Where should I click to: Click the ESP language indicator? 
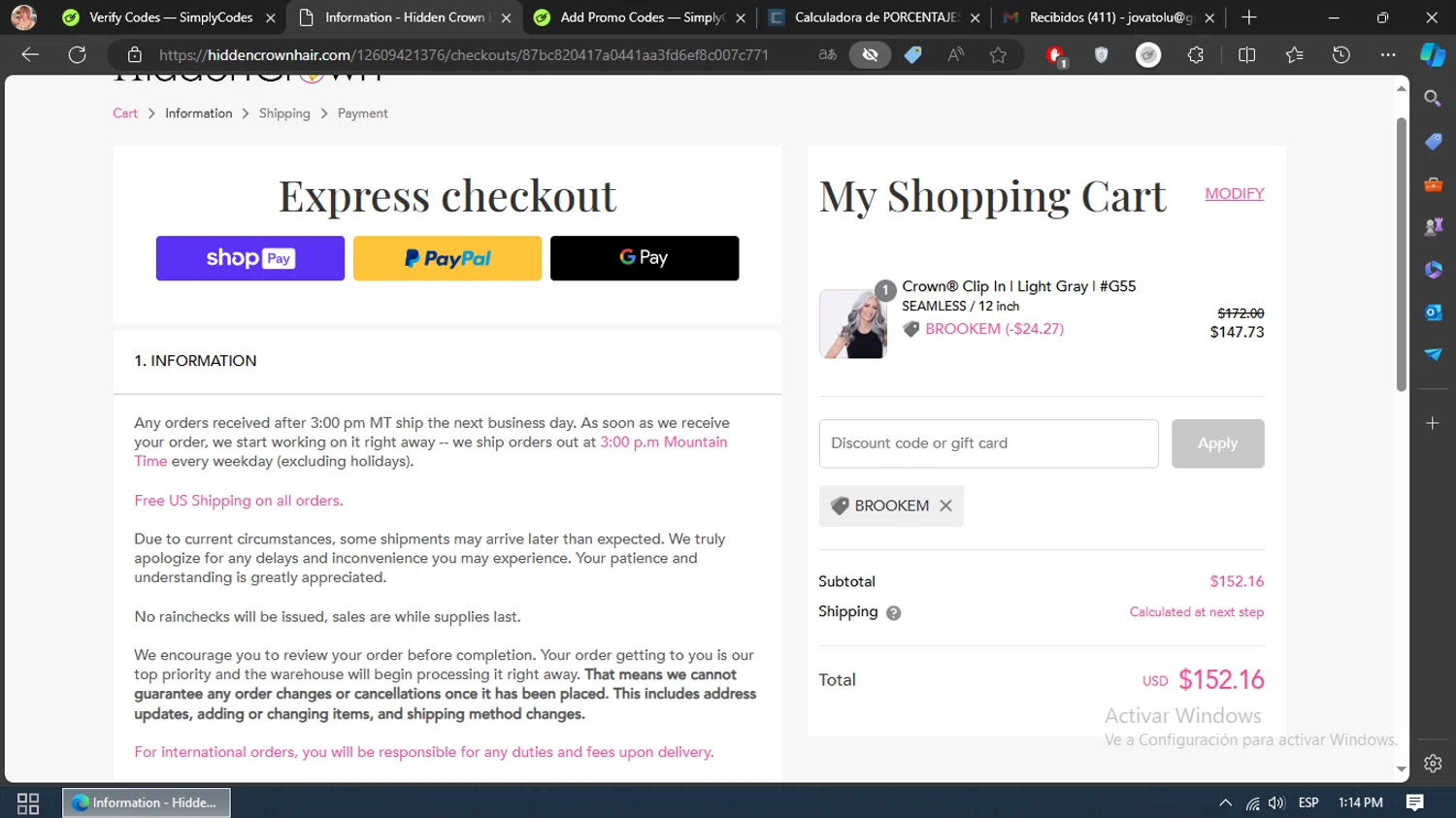pyautogui.click(x=1308, y=802)
